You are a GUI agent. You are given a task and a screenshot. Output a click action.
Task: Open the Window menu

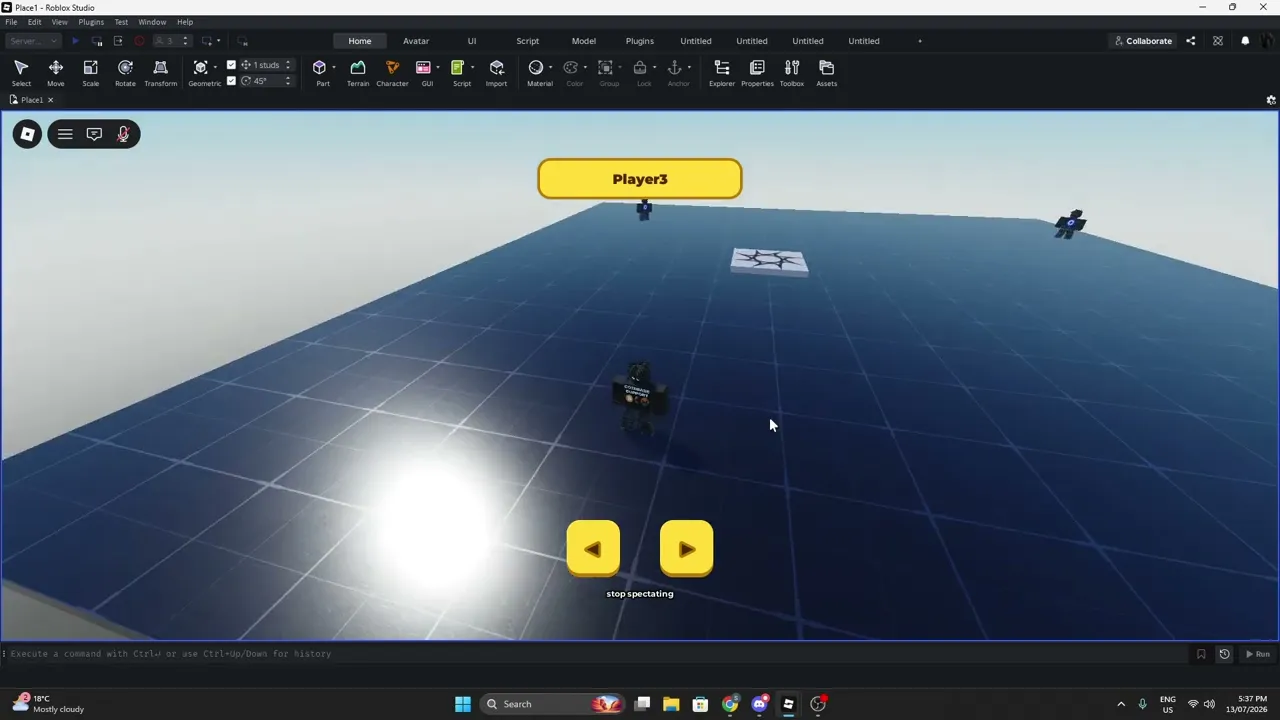pyautogui.click(x=152, y=22)
